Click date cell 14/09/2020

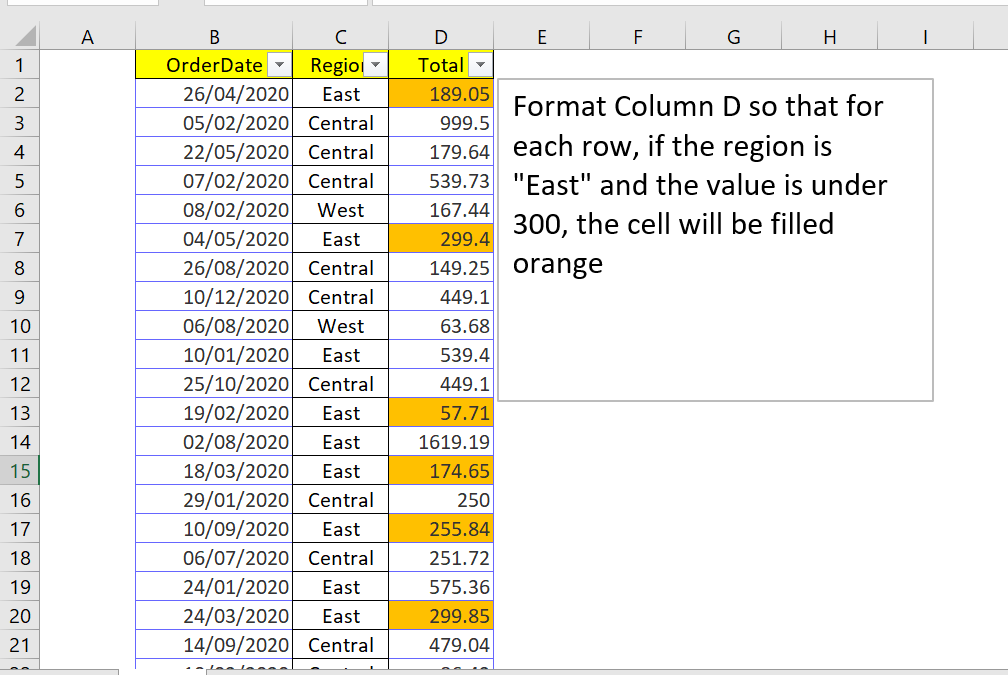(214, 645)
